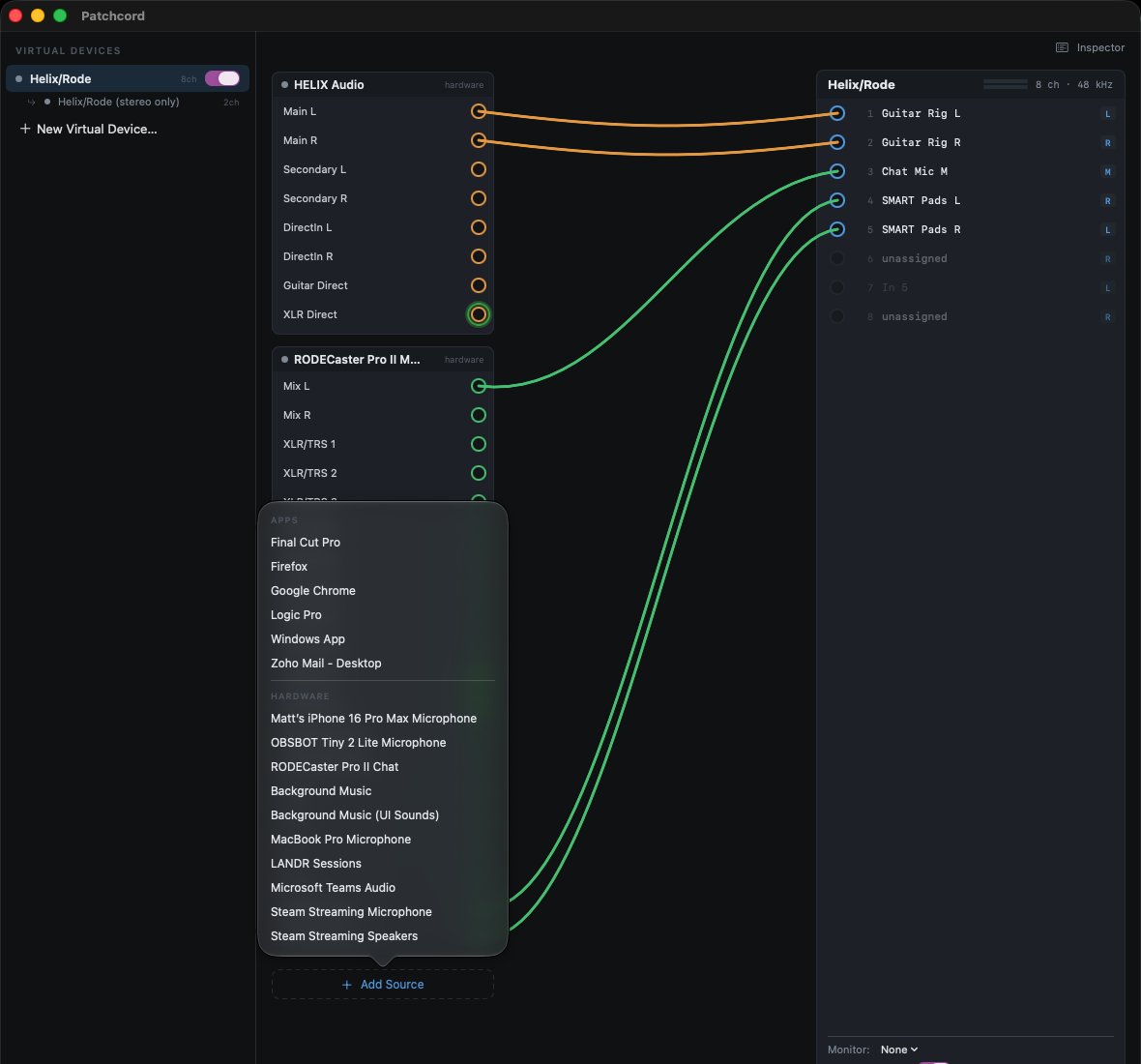Click the Inspector button label

pyautogui.click(x=1100, y=47)
